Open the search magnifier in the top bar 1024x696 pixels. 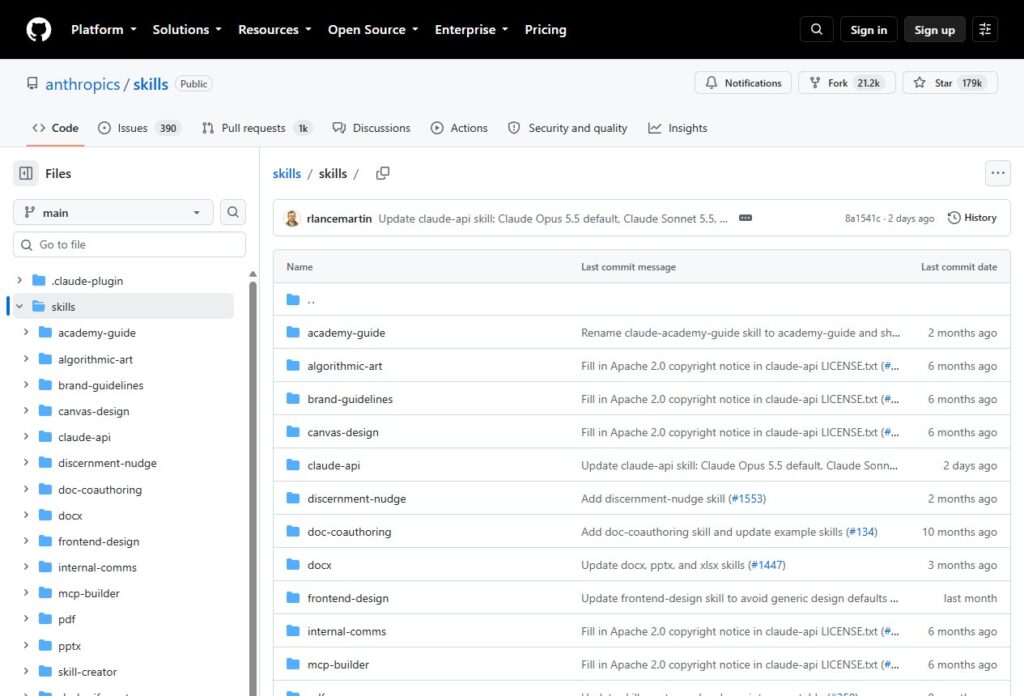[x=816, y=29]
